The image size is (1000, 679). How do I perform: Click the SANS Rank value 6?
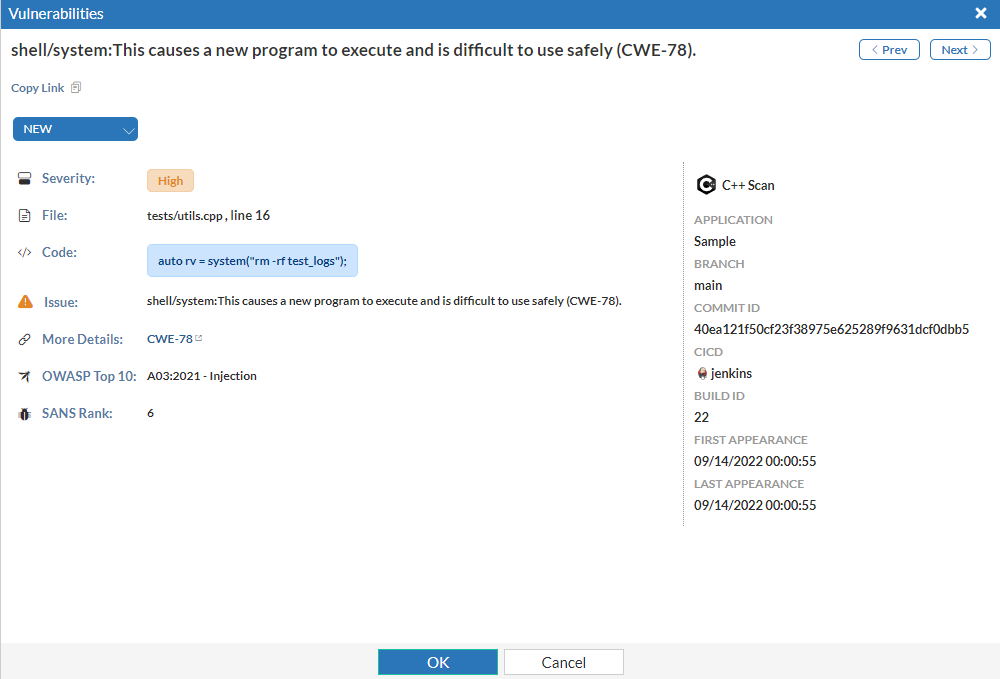(151, 413)
